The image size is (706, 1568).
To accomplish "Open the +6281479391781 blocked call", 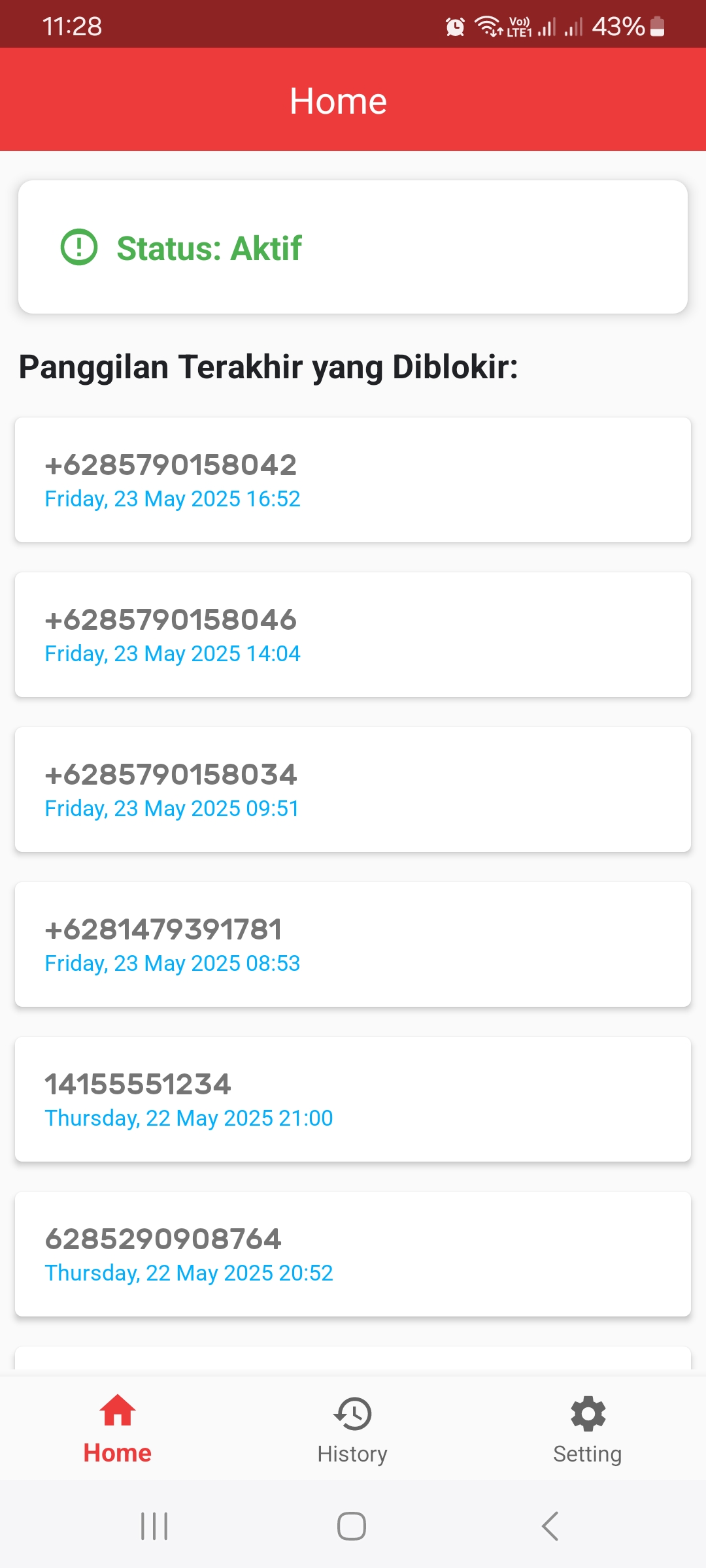I will 353,944.
